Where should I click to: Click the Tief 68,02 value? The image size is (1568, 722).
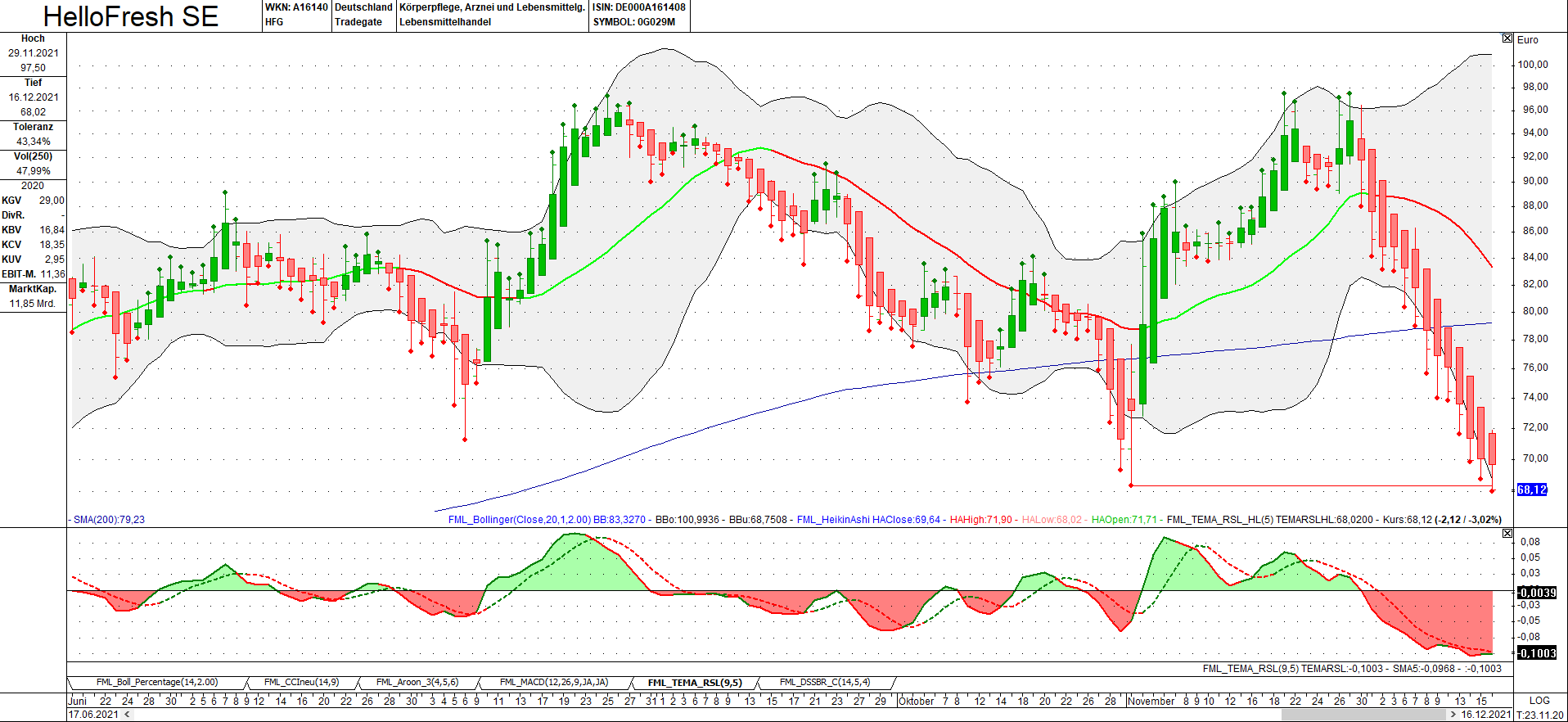[x=33, y=112]
